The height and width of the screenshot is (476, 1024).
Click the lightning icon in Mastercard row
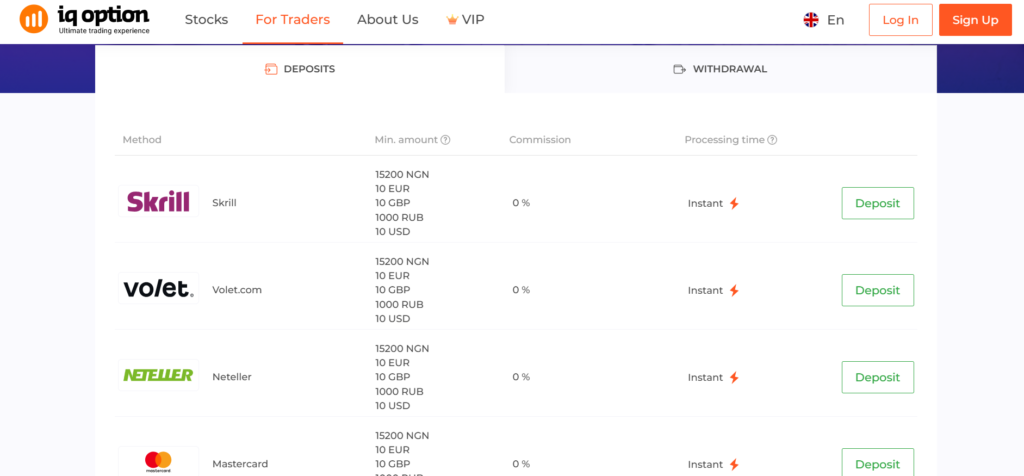(x=734, y=464)
